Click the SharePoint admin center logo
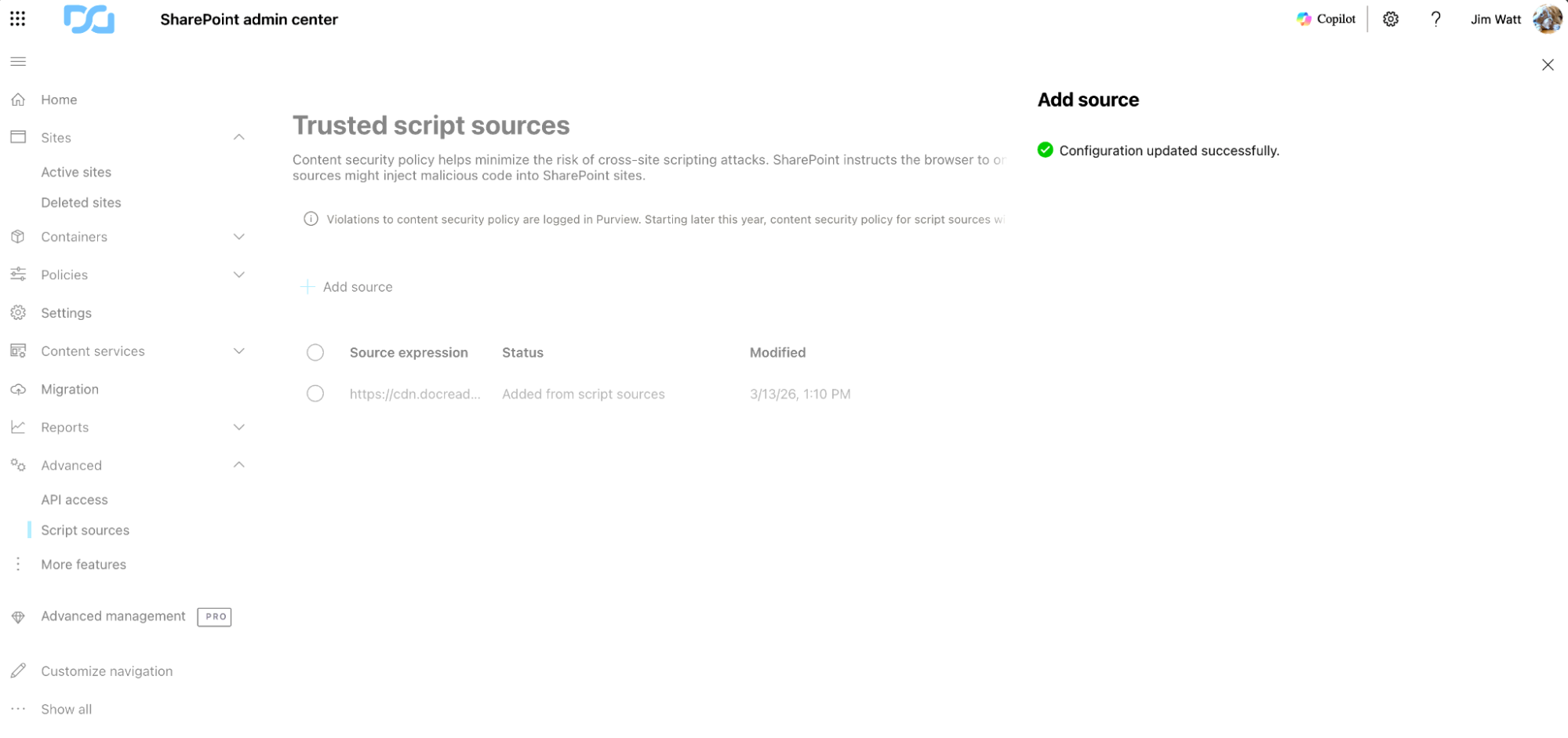The image size is (1568, 738). [89, 19]
